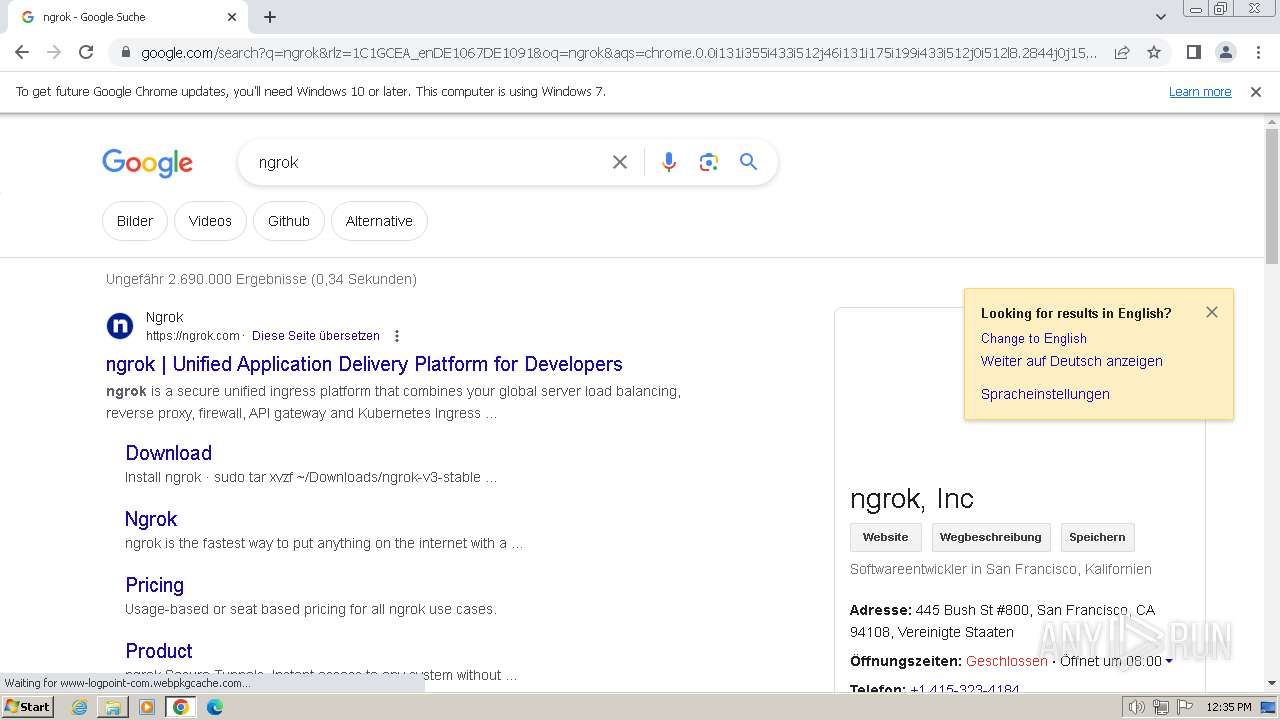Click the Ngrok site favicon

[x=120, y=326]
